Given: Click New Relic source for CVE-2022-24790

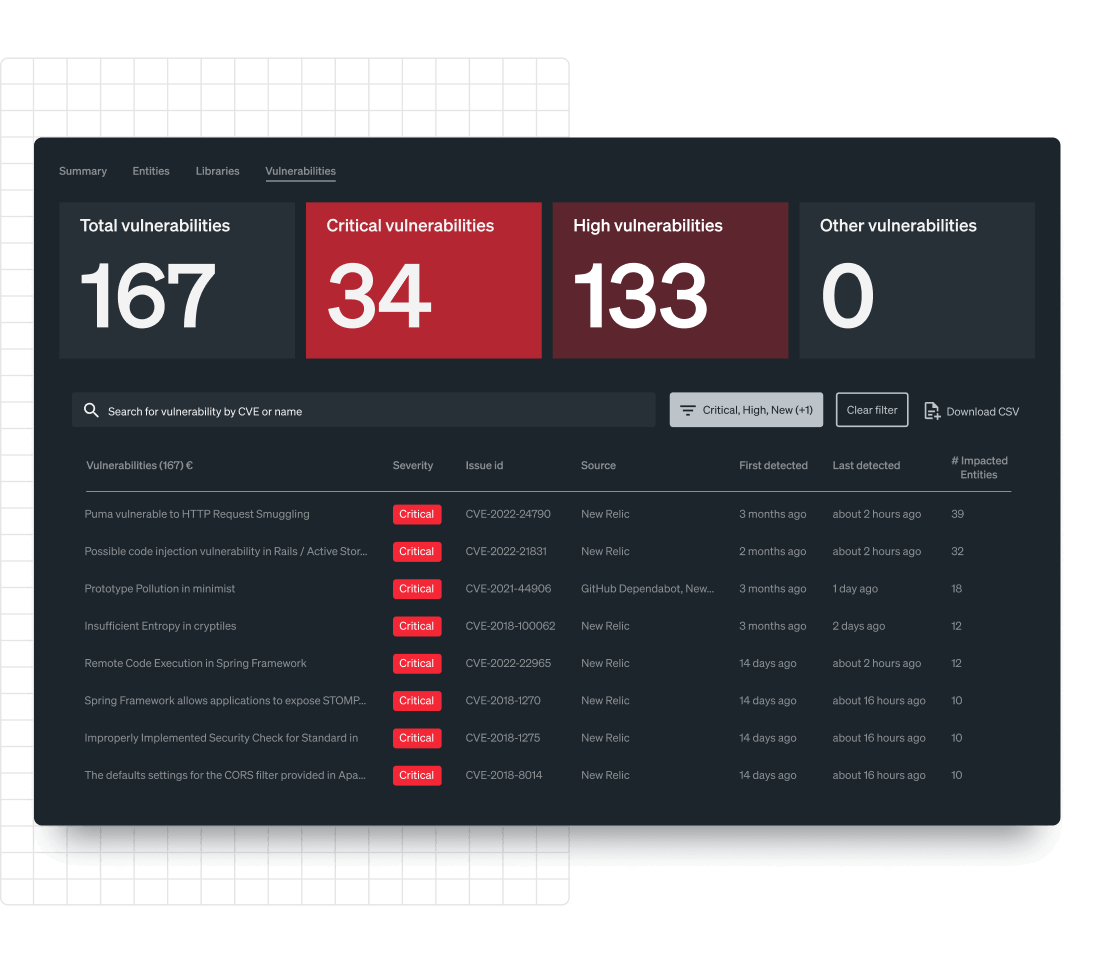Looking at the screenshot, I should click(606, 514).
